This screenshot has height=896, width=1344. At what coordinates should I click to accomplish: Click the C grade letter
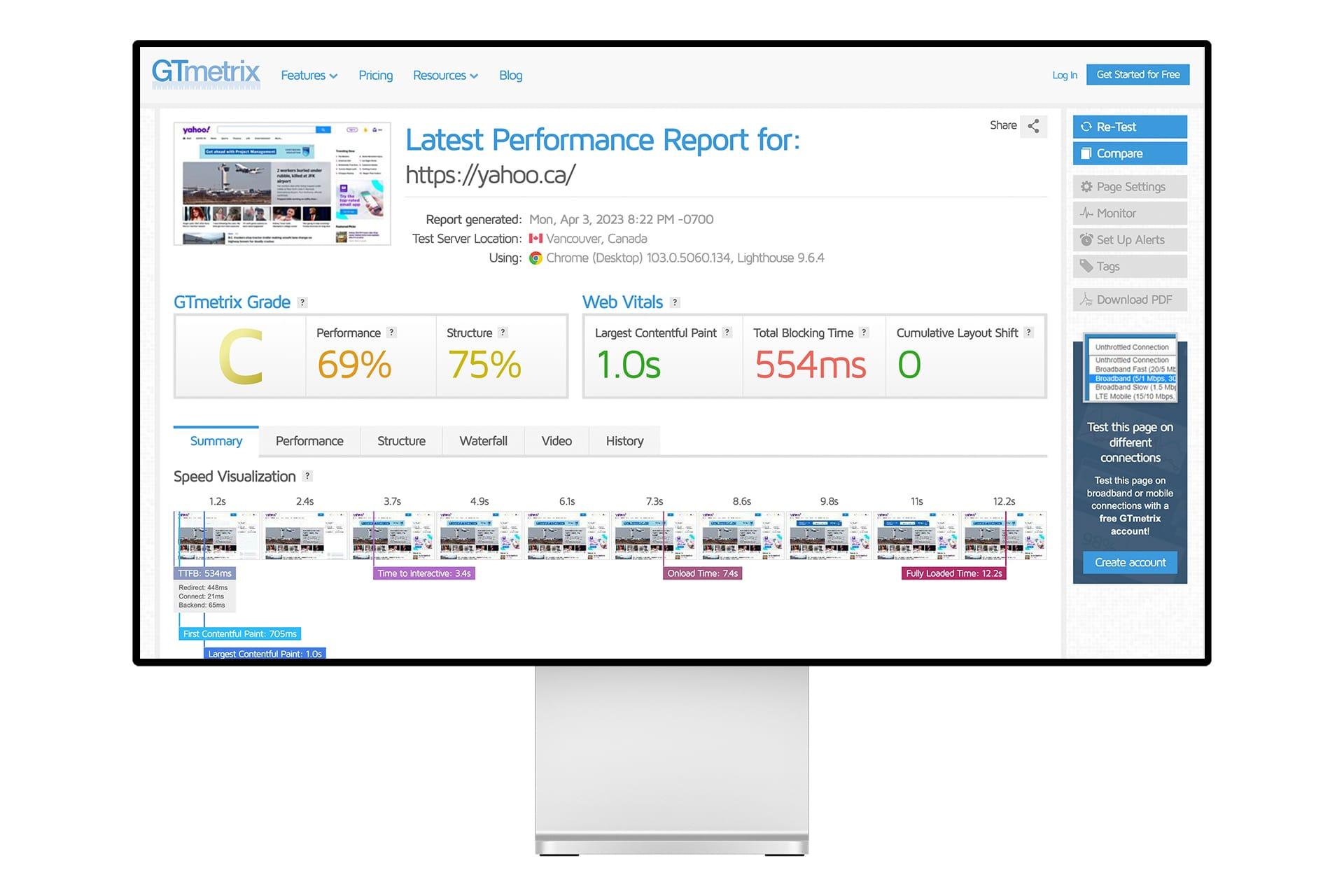240,357
